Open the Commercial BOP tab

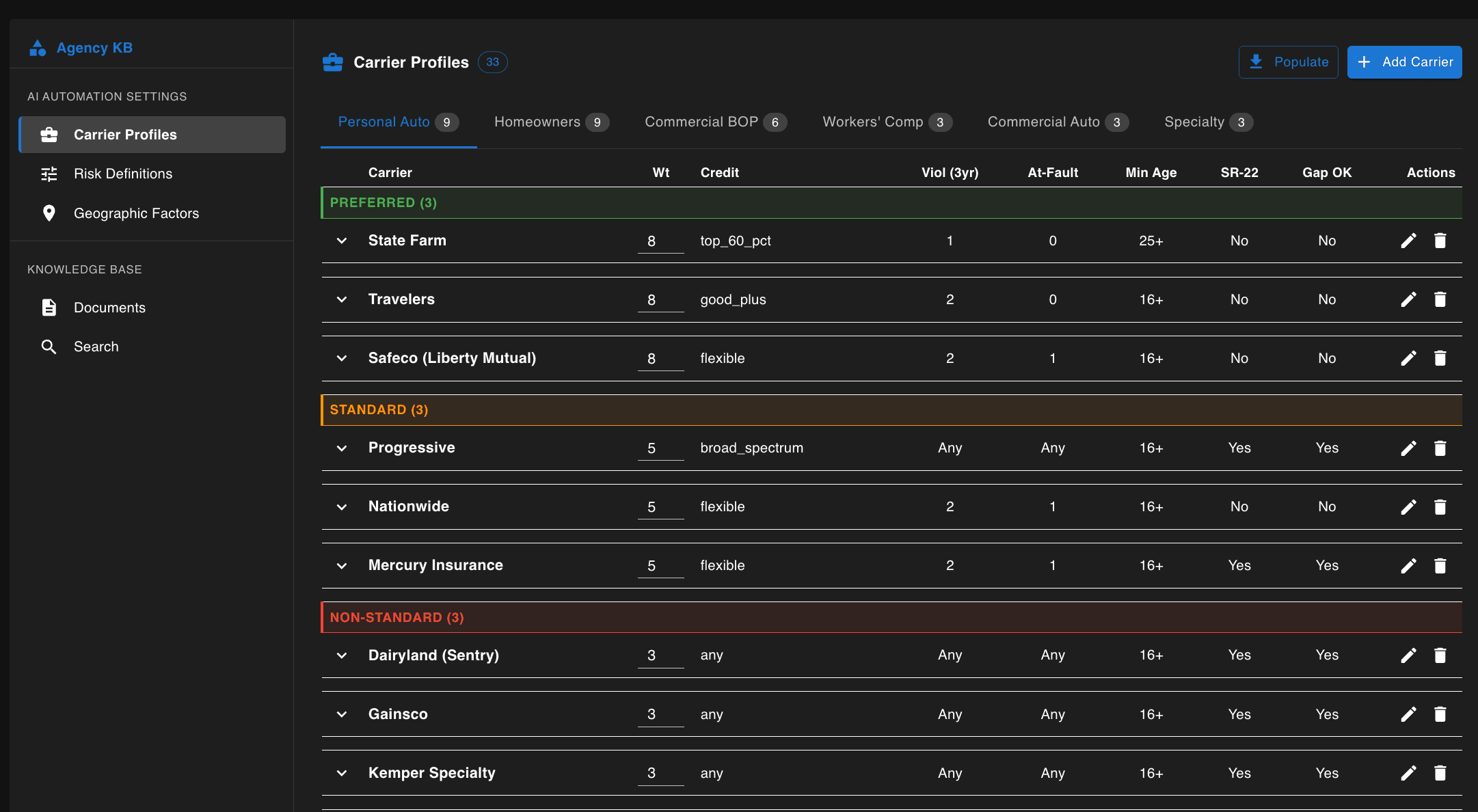pos(716,122)
